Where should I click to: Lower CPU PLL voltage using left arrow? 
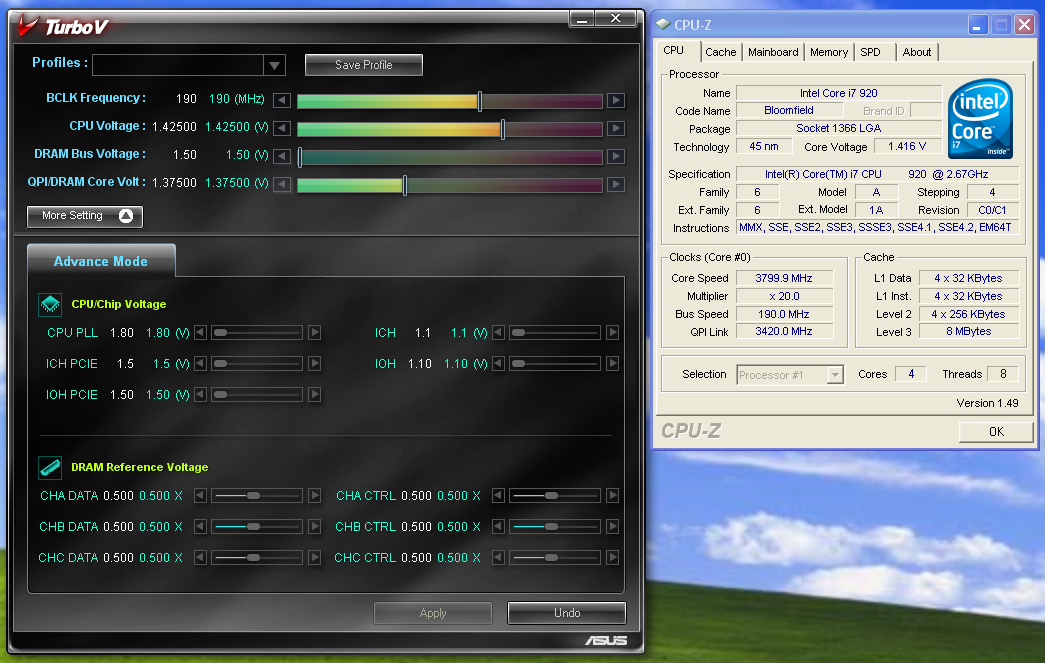[201, 332]
